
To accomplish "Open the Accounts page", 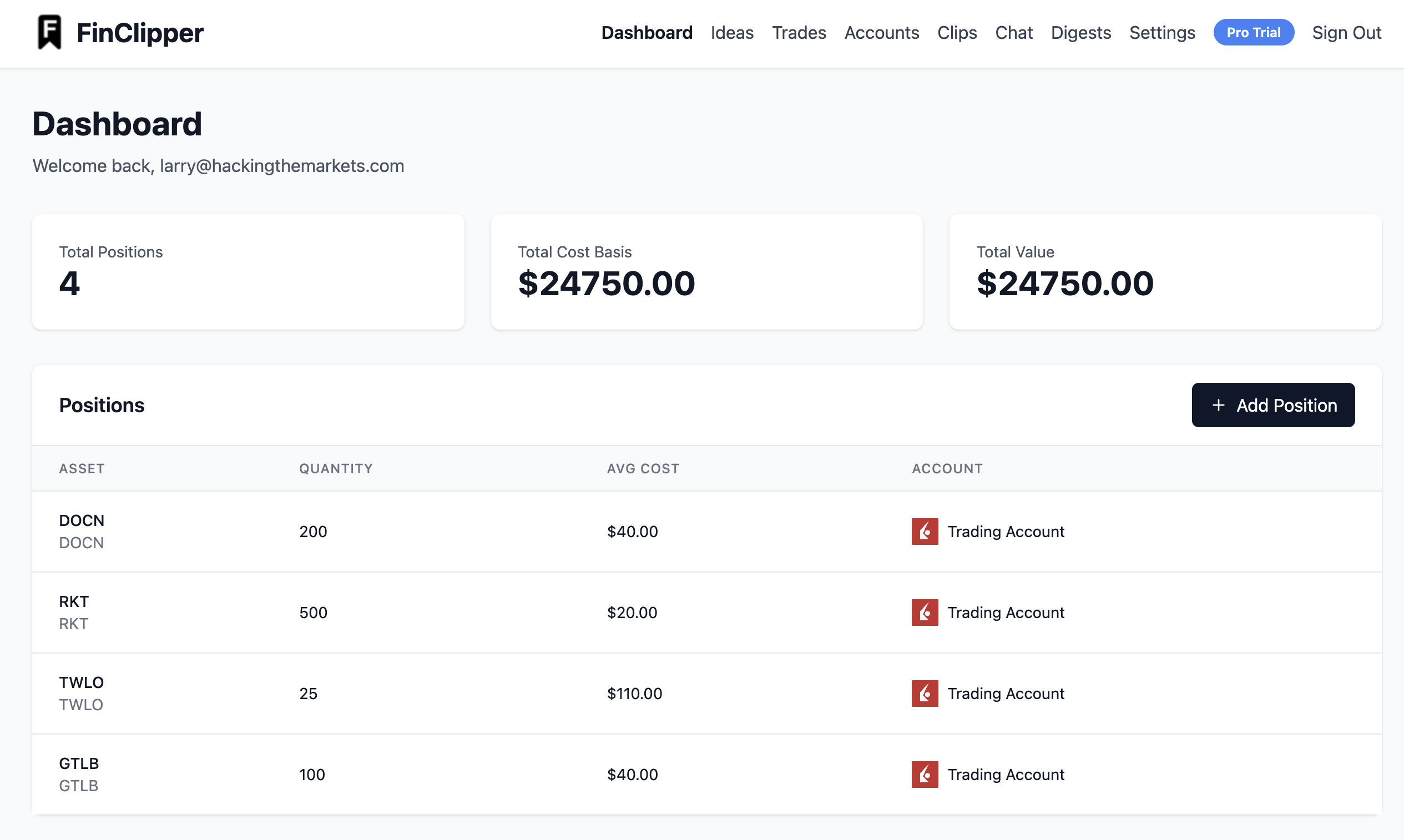I will click(x=881, y=33).
